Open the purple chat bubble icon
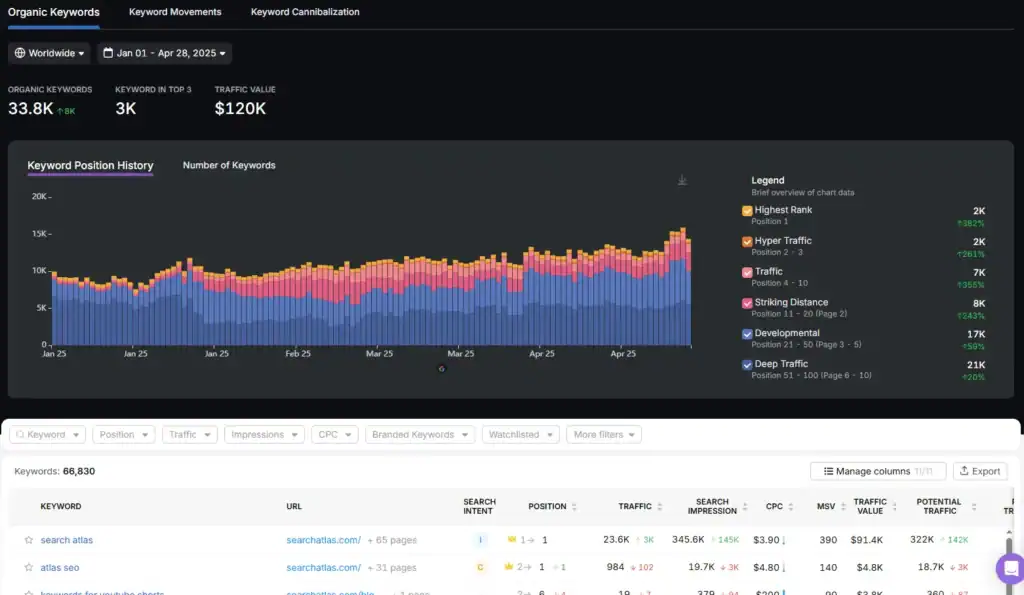1024x595 pixels. [x=1009, y=568]
